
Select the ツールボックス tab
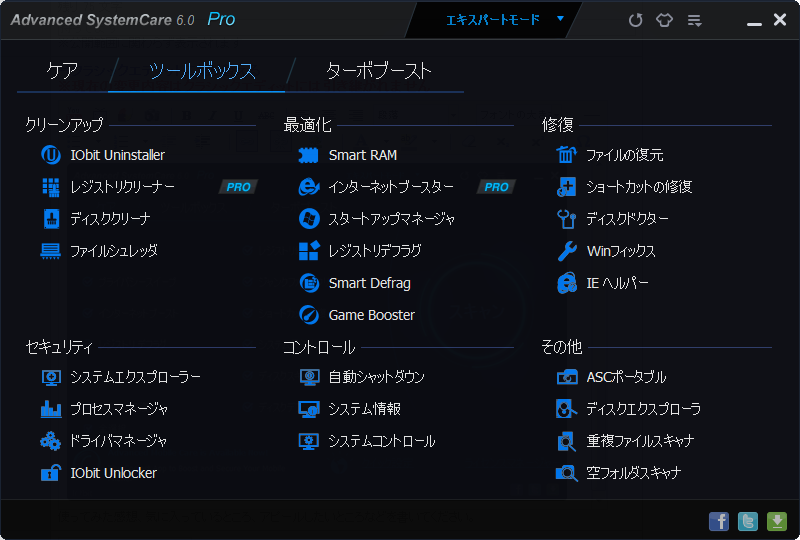click(x=202, y=71)
